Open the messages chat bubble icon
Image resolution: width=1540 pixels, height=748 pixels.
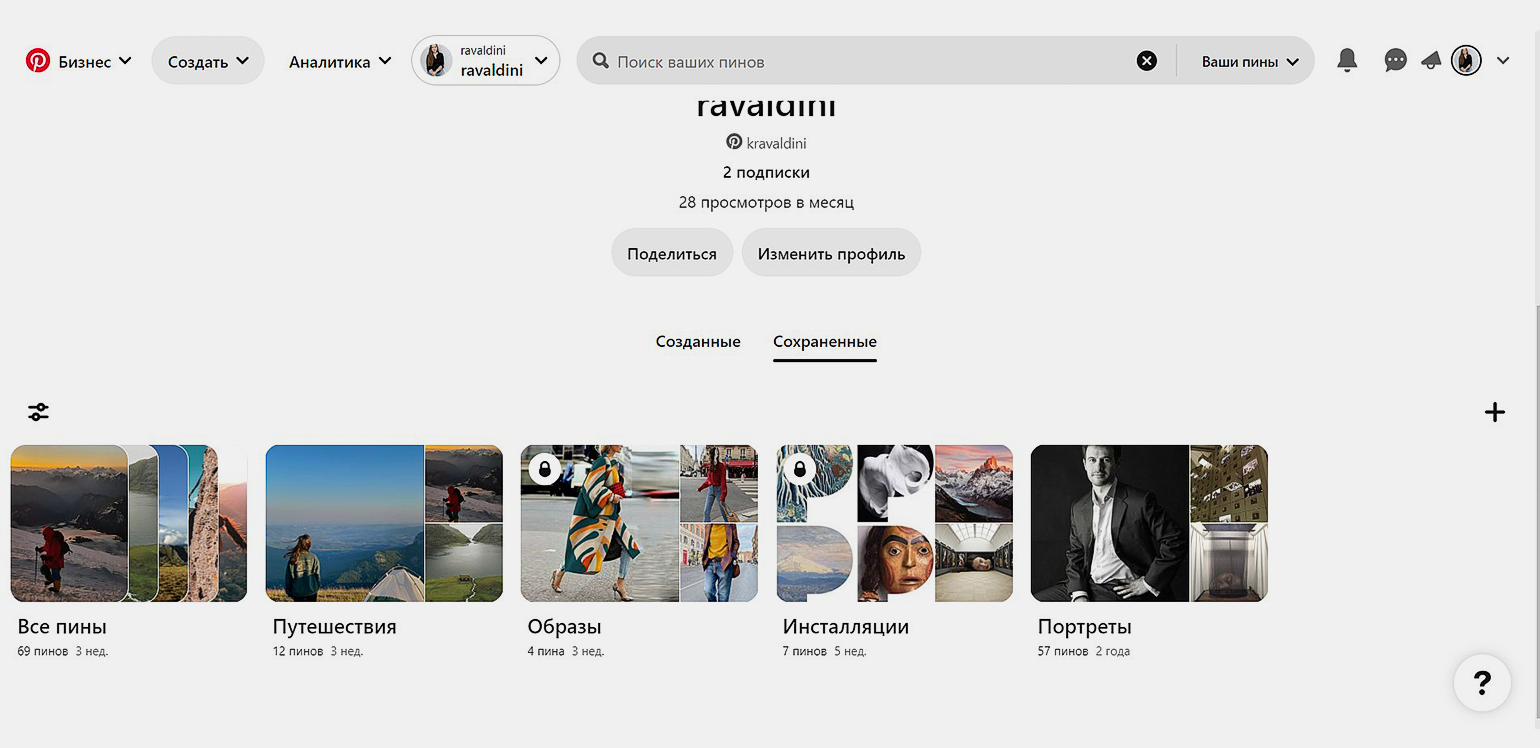1395,61
